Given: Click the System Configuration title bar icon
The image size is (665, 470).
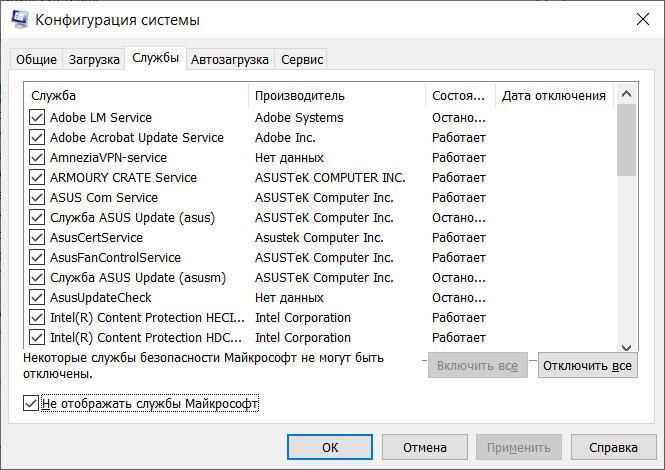Looking at the screenshot, I should pyautogui.click(x=17, y=19).
